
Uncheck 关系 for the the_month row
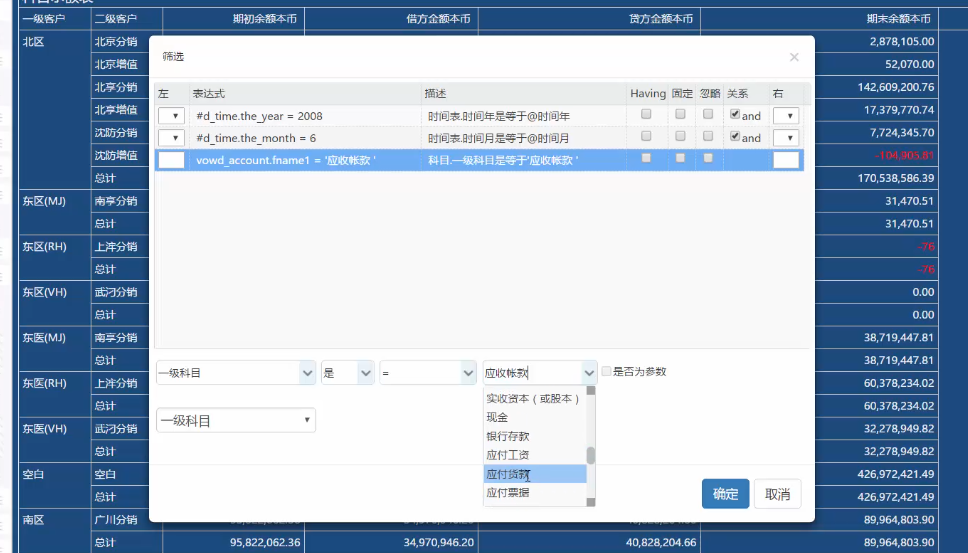click(735, 137)
